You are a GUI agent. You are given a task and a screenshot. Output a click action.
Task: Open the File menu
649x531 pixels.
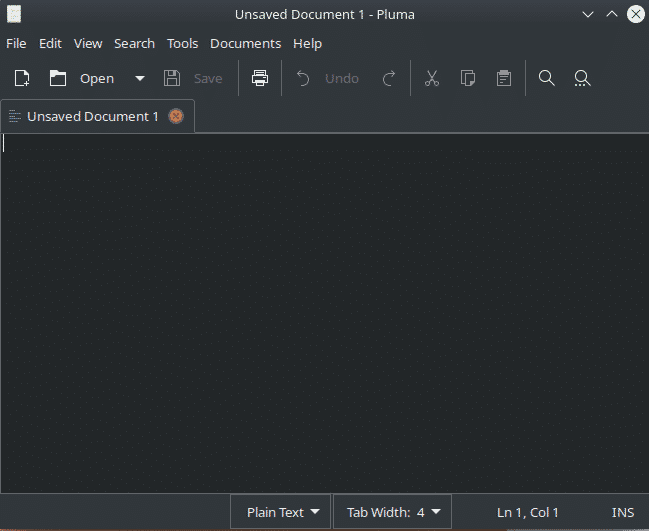16,43
